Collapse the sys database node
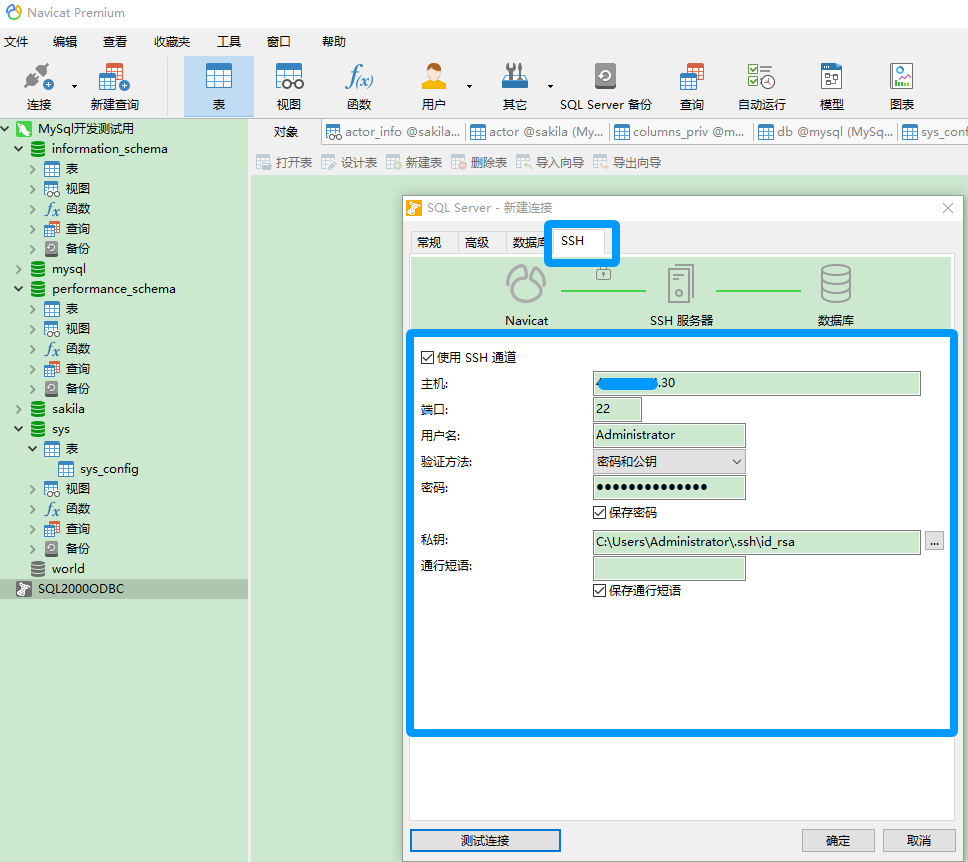Screen dimensions: 968x862 tap(19, 429)
